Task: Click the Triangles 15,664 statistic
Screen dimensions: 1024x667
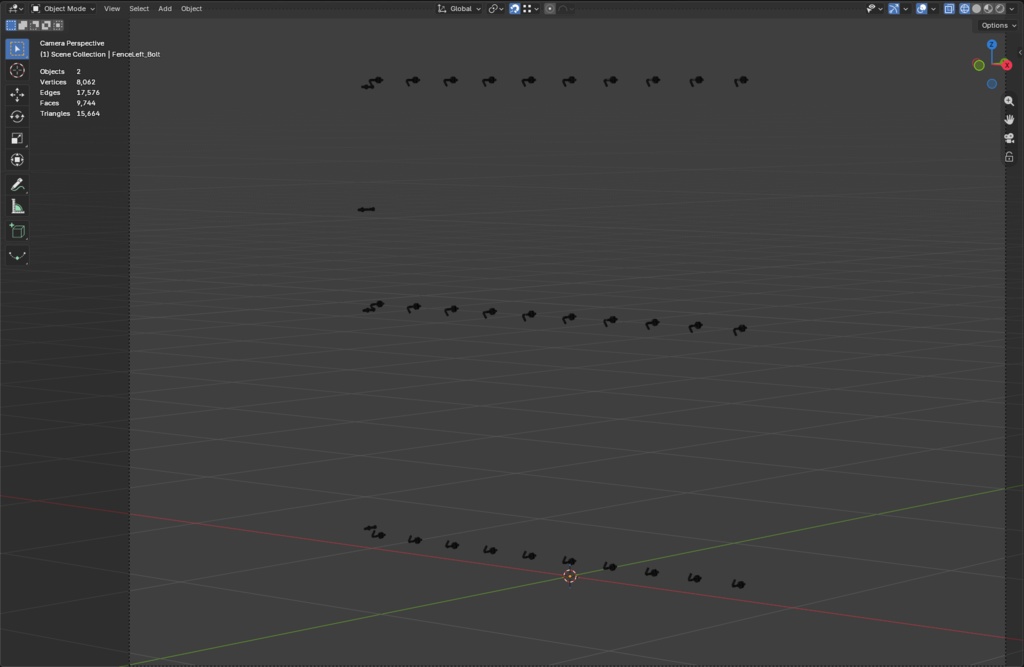Action: [x=70, y=114]
